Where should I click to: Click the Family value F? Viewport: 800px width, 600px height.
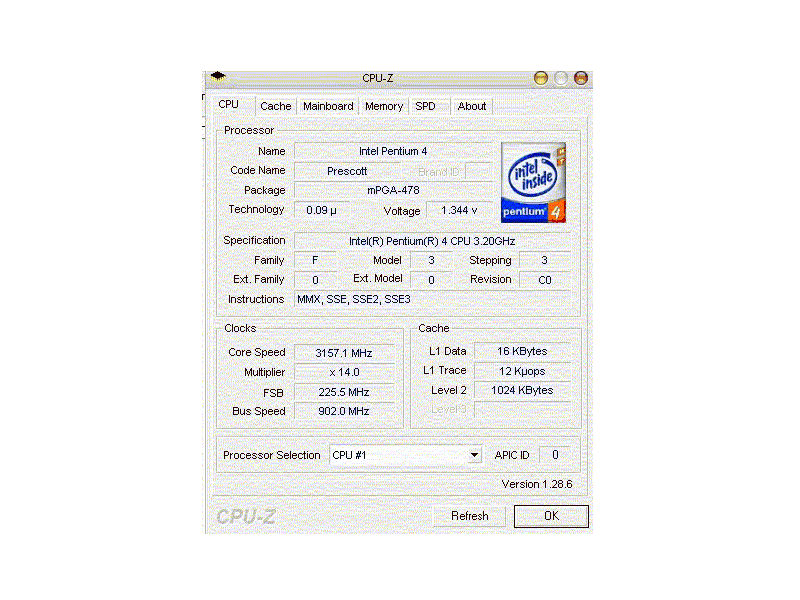[315, 260]
